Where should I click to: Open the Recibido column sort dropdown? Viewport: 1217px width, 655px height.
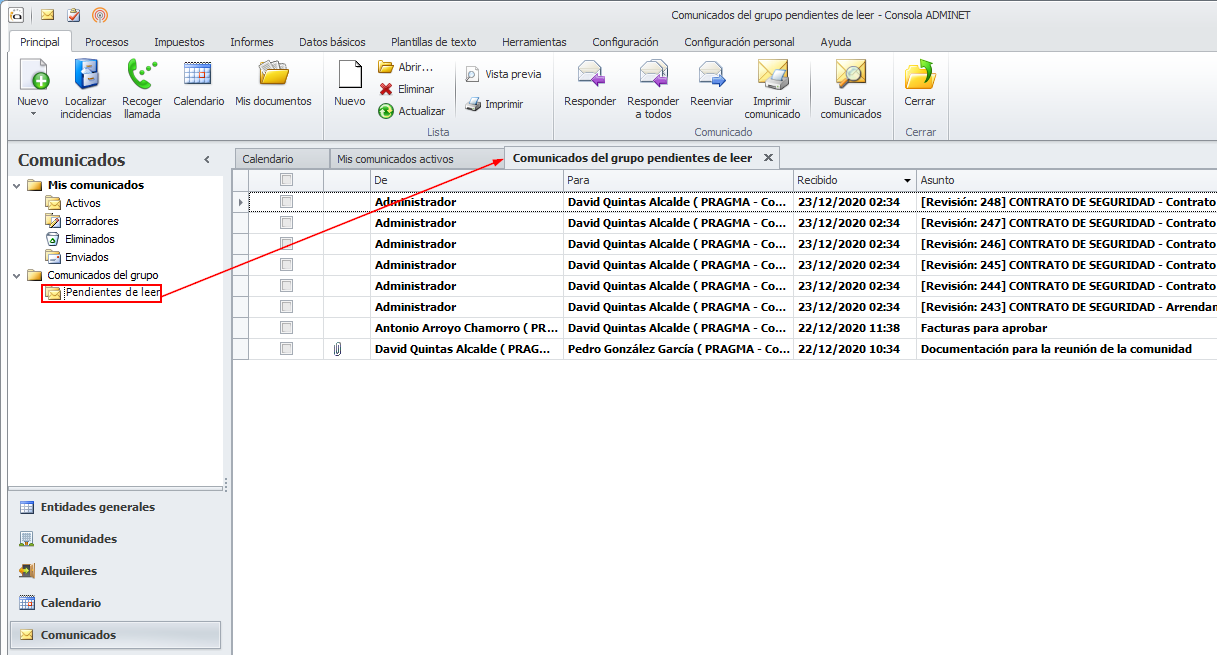(x=907, y=180)
